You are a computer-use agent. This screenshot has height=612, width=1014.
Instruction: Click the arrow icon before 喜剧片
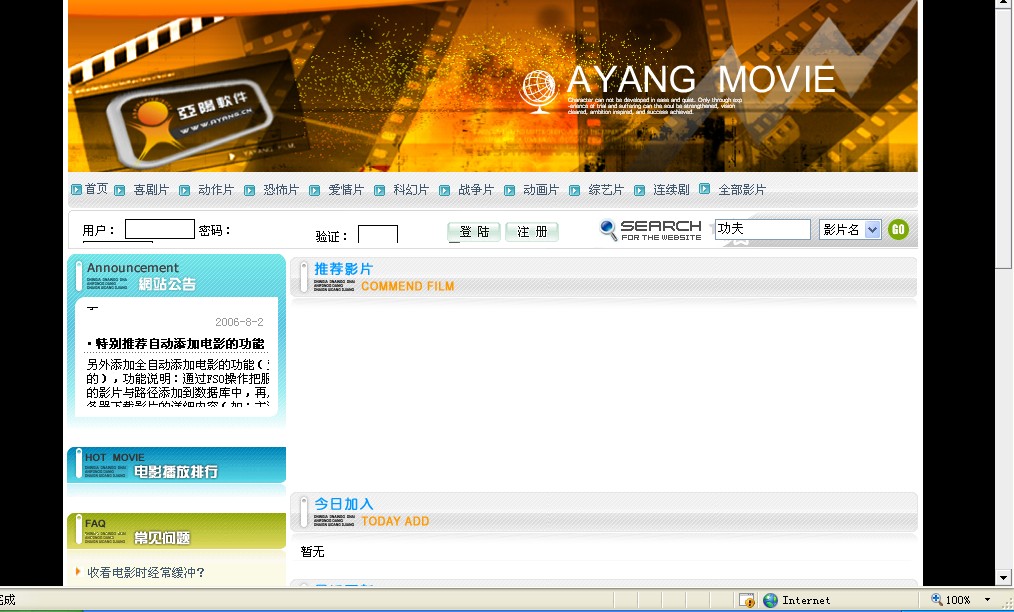(120, 190)
